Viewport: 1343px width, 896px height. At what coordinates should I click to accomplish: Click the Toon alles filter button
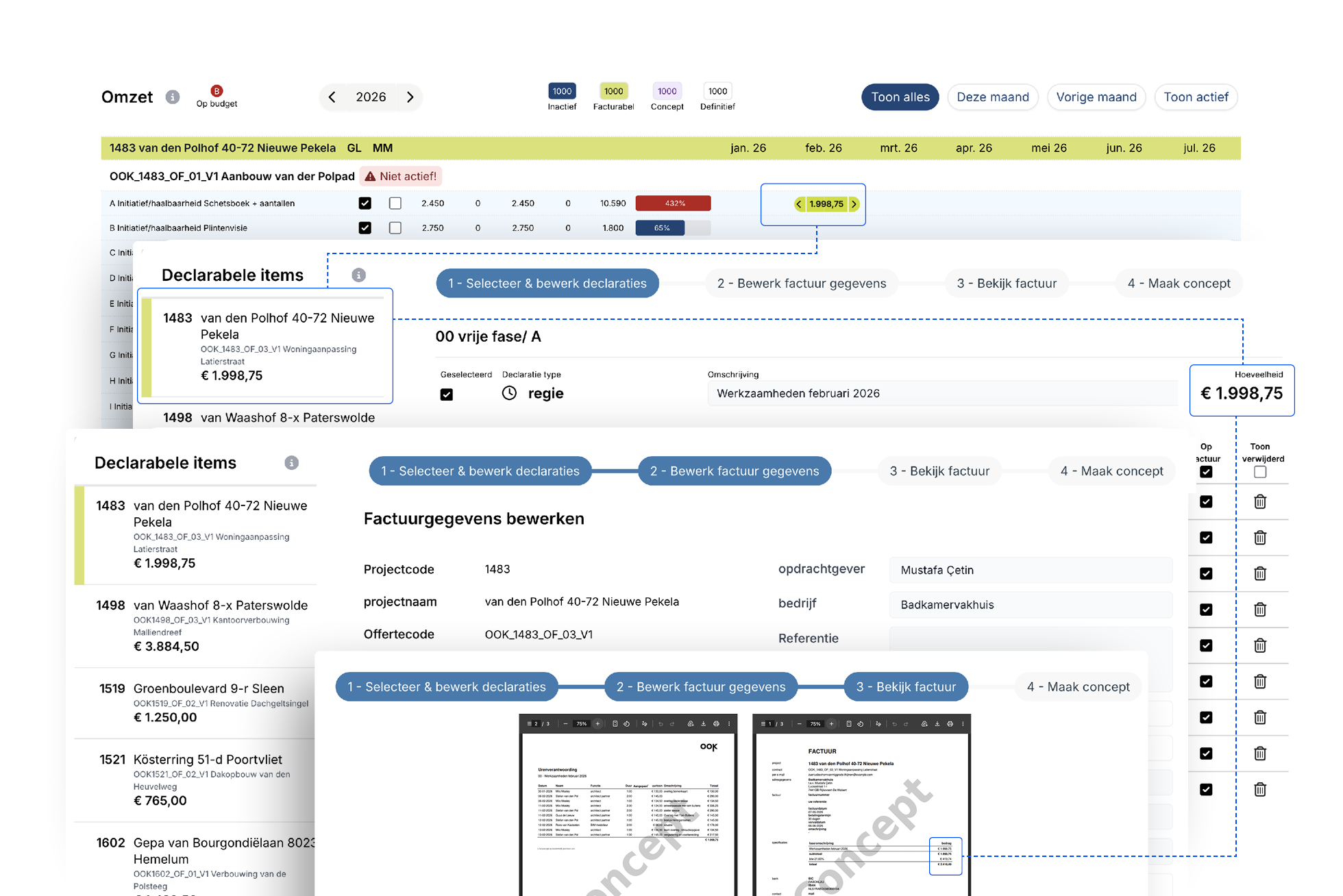(900, 97)
